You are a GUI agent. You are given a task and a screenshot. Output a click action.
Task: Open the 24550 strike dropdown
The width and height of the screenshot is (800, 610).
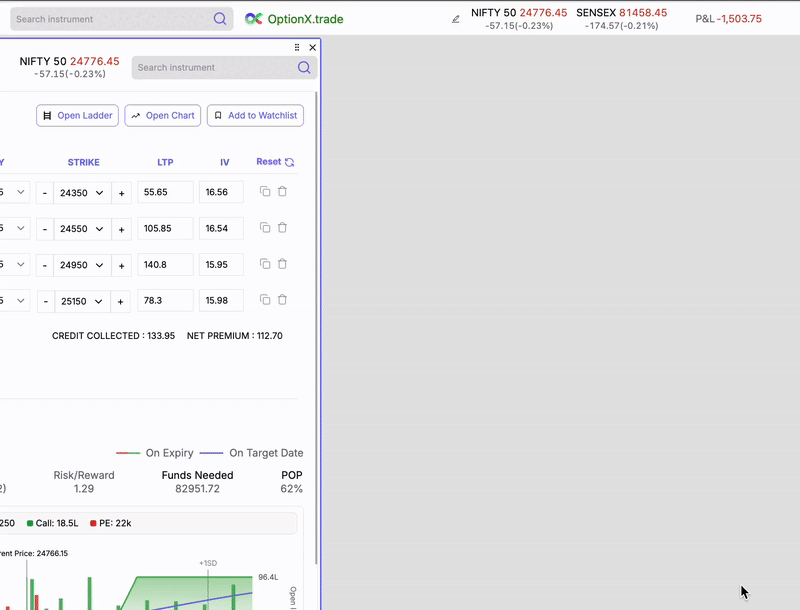[82, 229]
